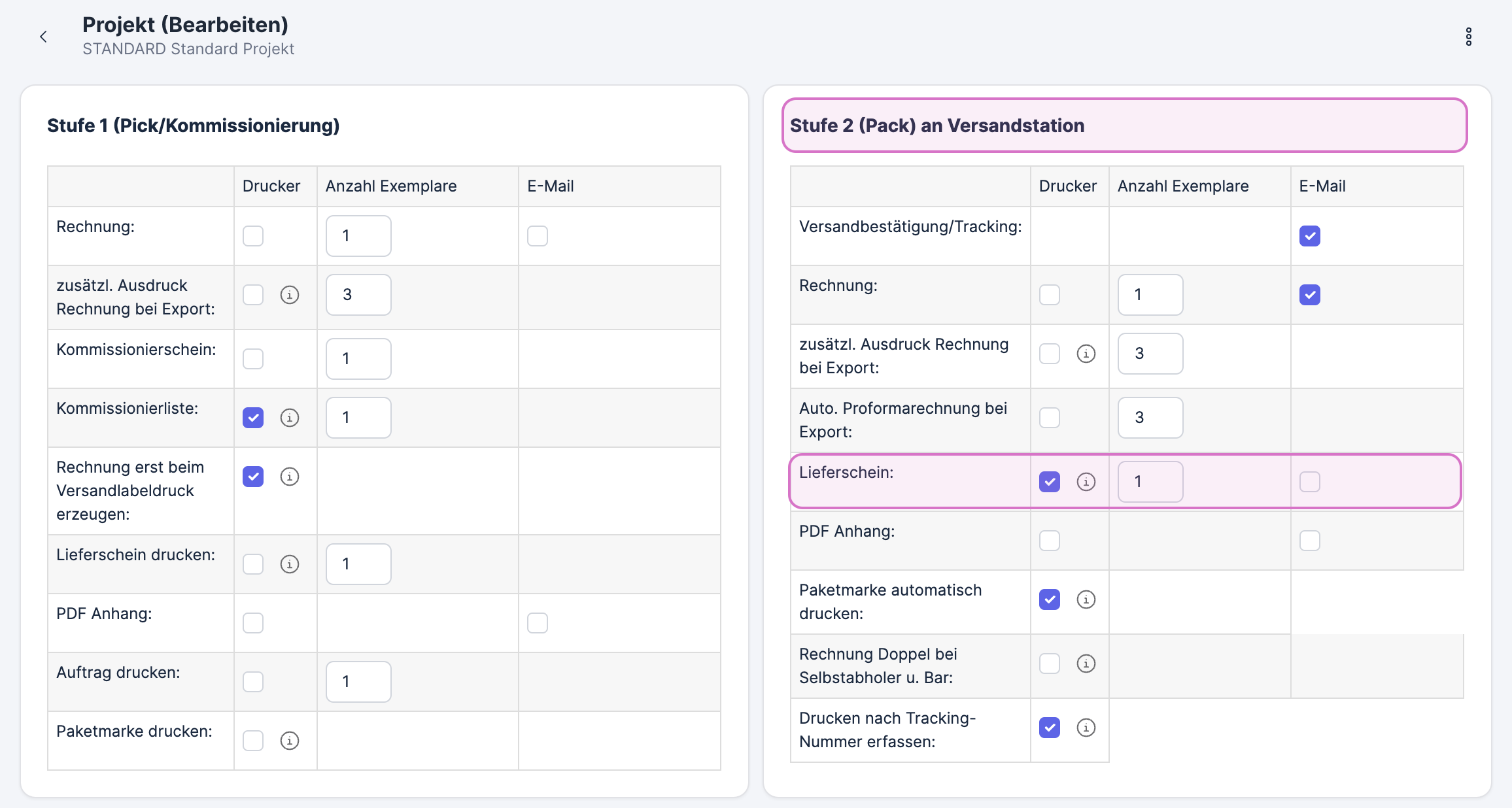Click info icon for Lieferschein in Stufe 2
1512x808 pixels.
pyautogui.click(x=1086, y=482)
